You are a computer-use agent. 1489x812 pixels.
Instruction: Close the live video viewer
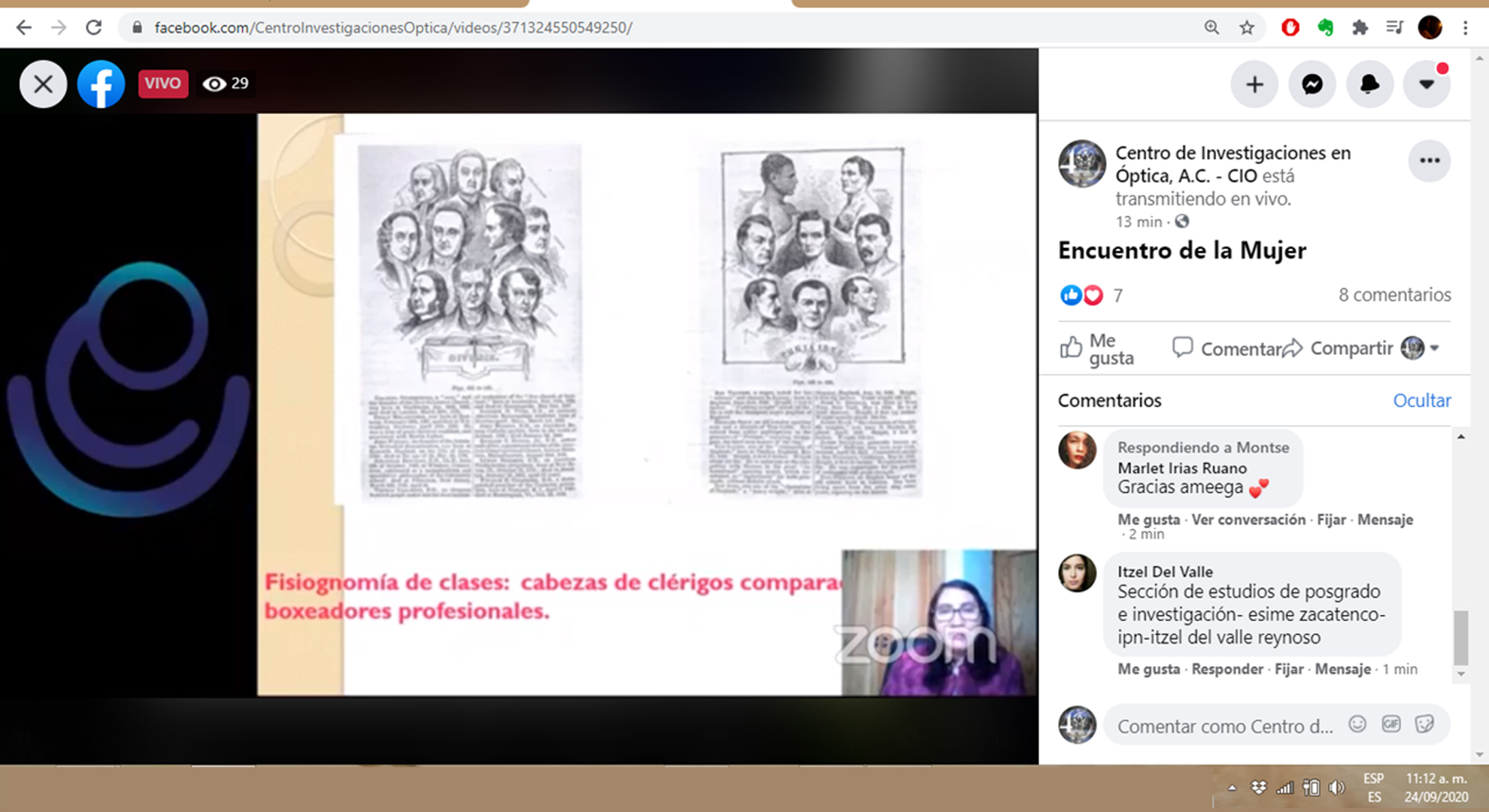point(43,84)
